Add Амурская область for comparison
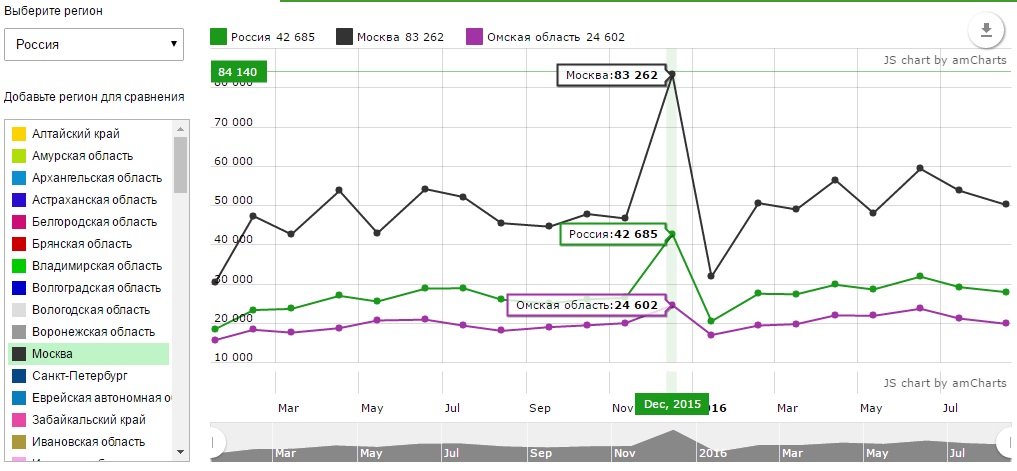The width and height of the screenshot is (1017, 471). [82, 156]
